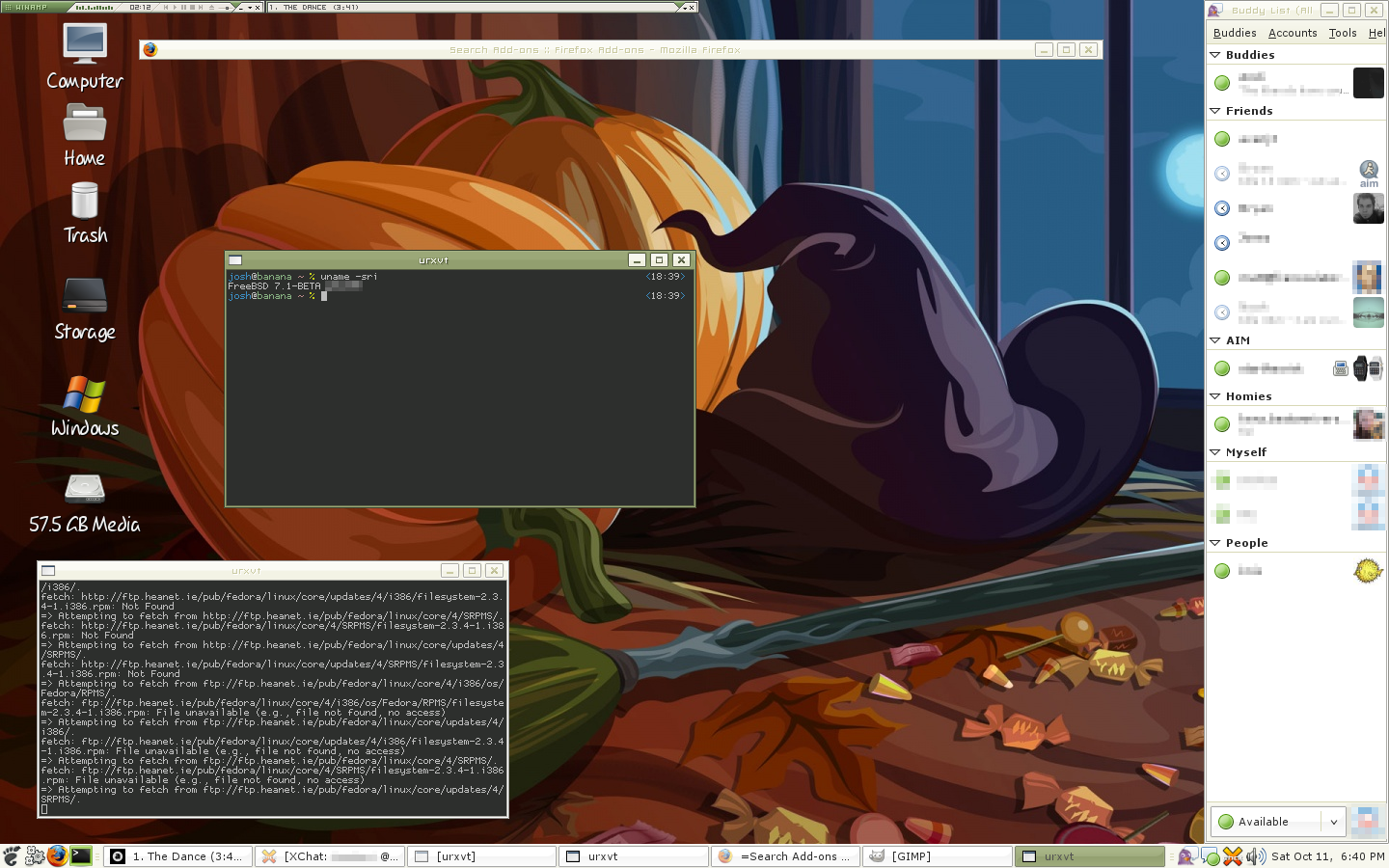Collapse the AIM buddy group
The height and width of the screenshot is (868, 1389).
coord(1215,340)
